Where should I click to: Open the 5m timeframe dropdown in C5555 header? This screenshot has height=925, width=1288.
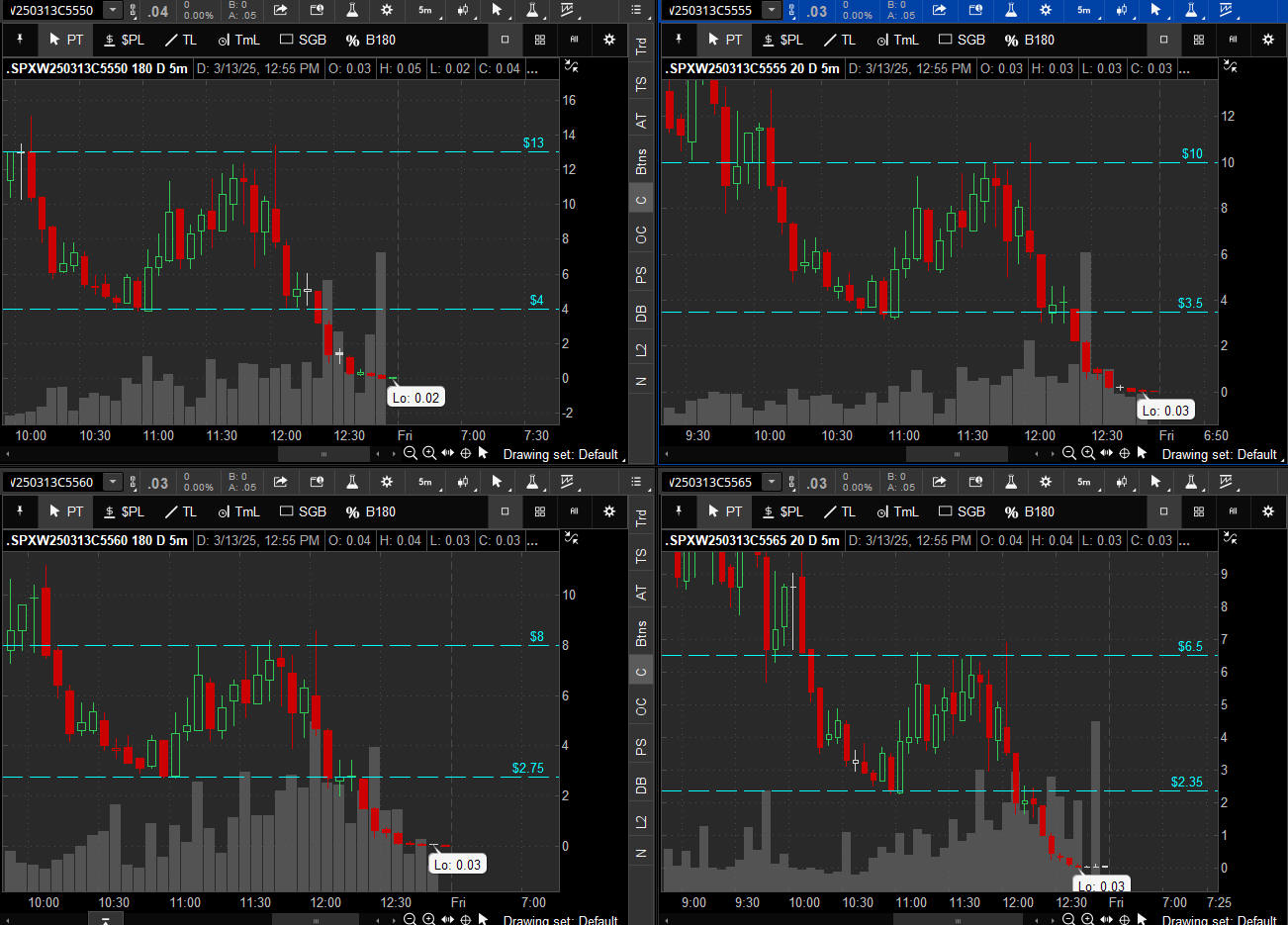(x=1084, y=10)
